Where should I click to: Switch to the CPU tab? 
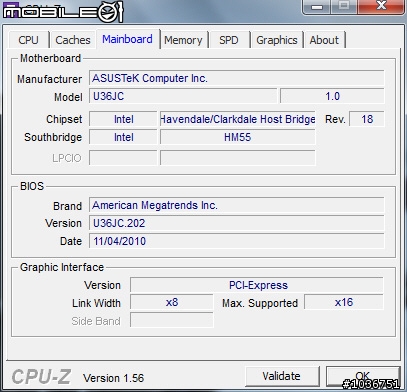point(29,40)
